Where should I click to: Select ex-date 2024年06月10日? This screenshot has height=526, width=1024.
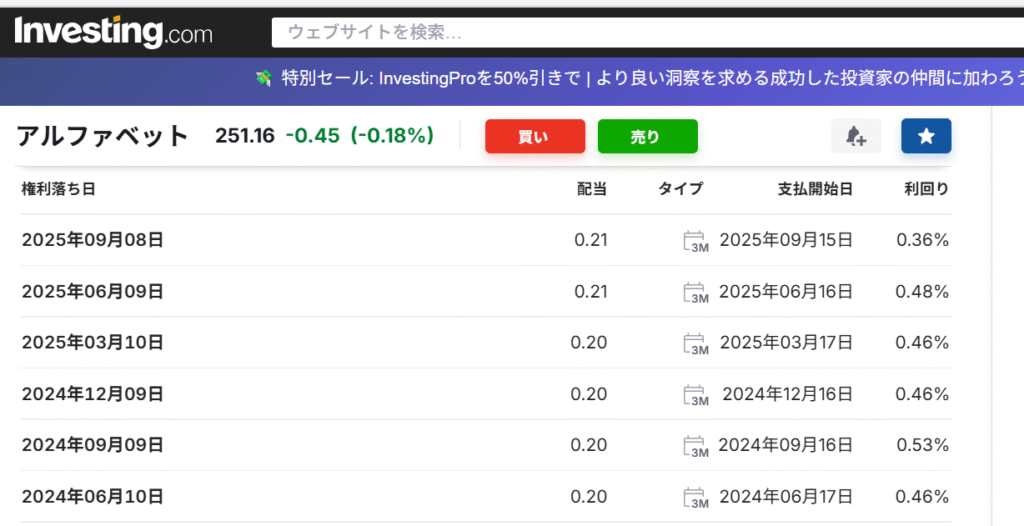(x=93, y=497)
